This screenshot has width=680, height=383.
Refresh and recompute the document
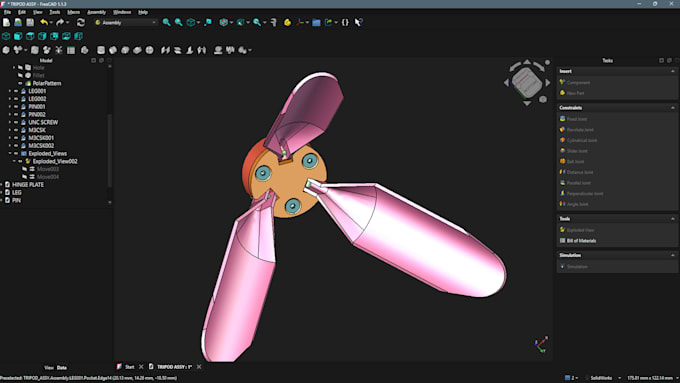pos(81,23)
